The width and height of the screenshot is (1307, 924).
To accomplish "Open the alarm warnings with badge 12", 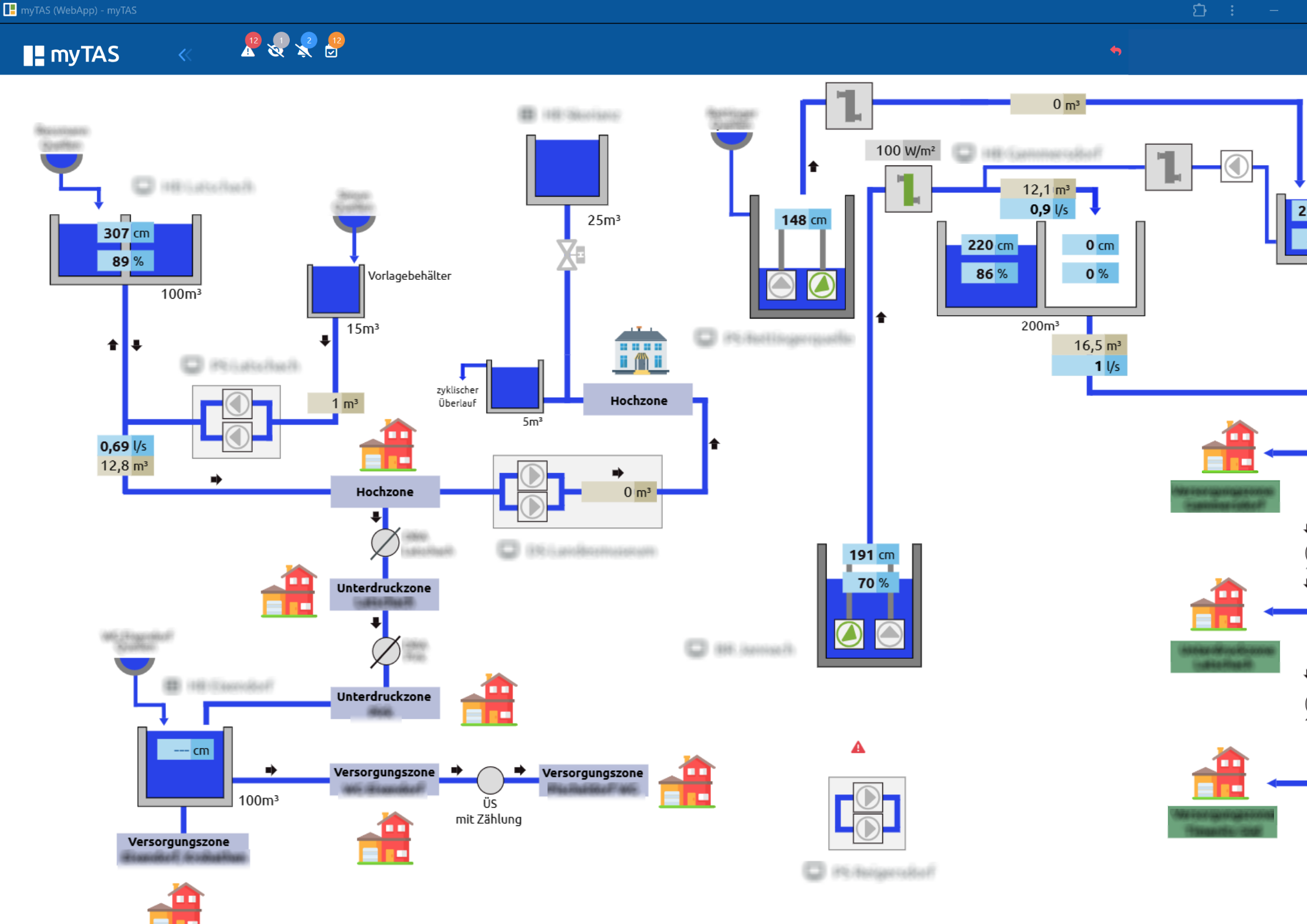I will (248, 50).
